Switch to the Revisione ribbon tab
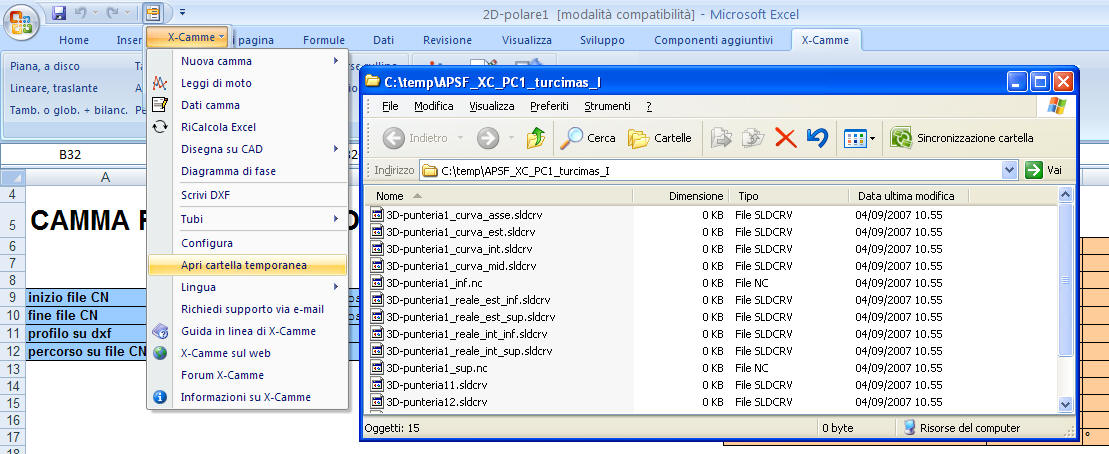The width and height of the screenshot is (1109, 454). pos(447,40)
